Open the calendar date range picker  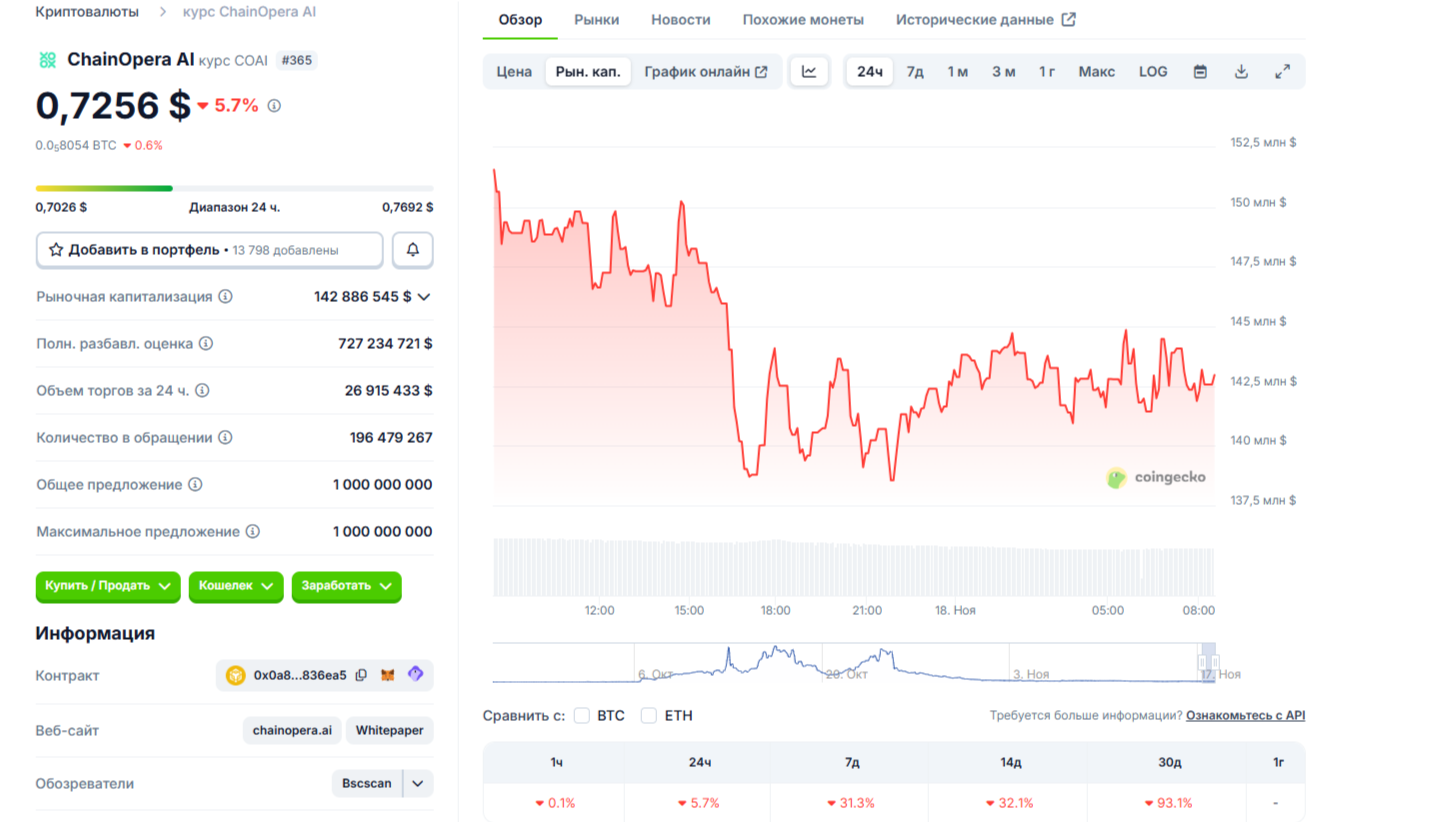click(1200, 72)
